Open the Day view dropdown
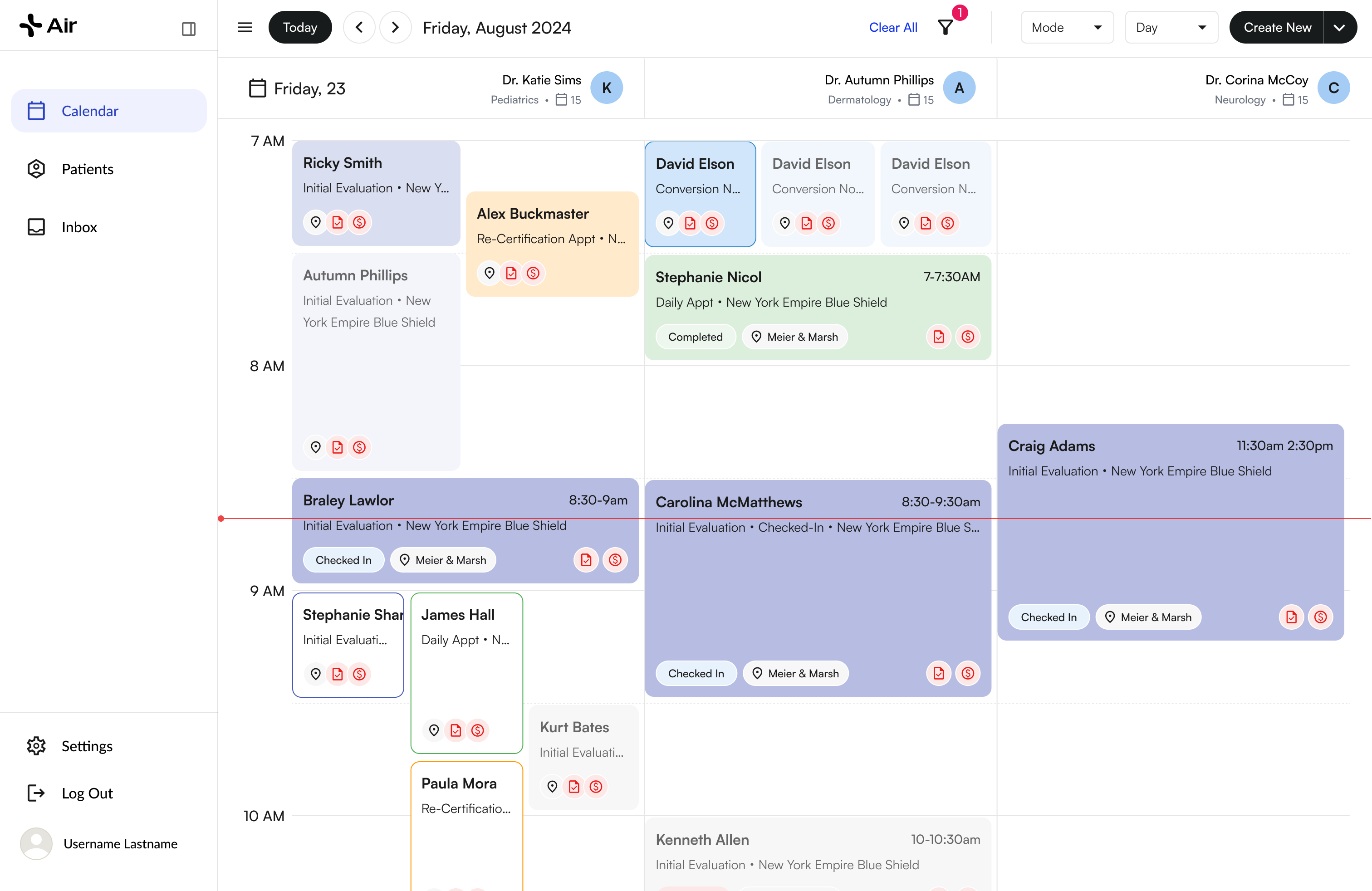Viewport: 1372px width, 891px height. click(1171, 26)
